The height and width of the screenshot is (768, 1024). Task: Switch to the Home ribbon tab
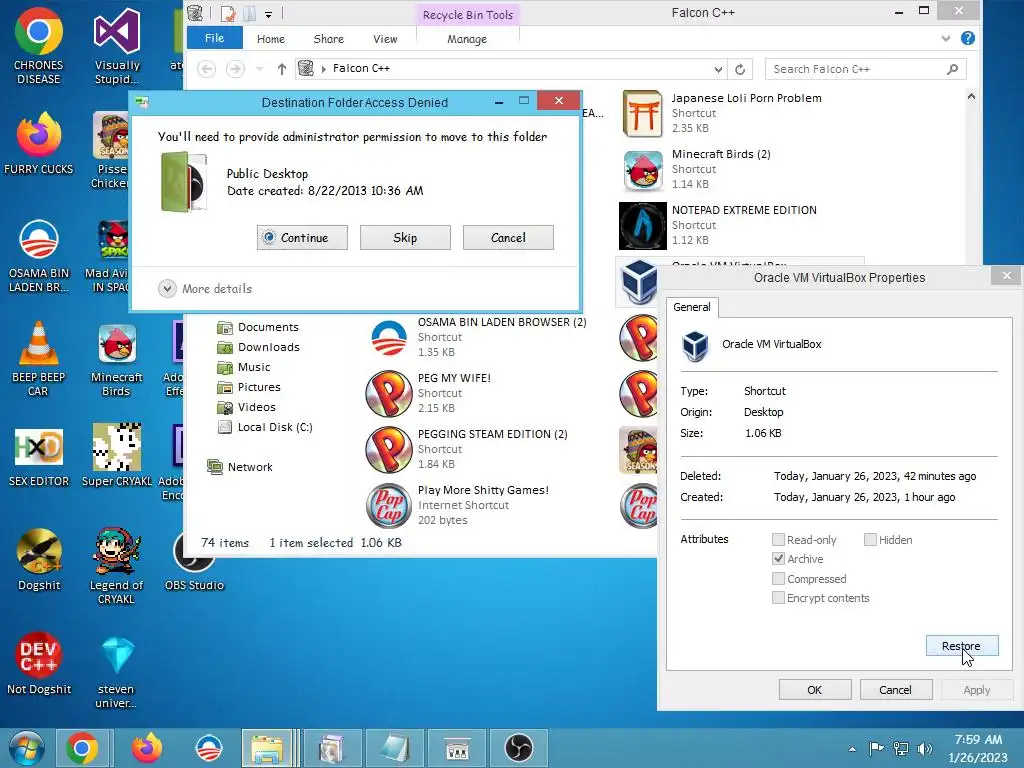pos(270,39)
